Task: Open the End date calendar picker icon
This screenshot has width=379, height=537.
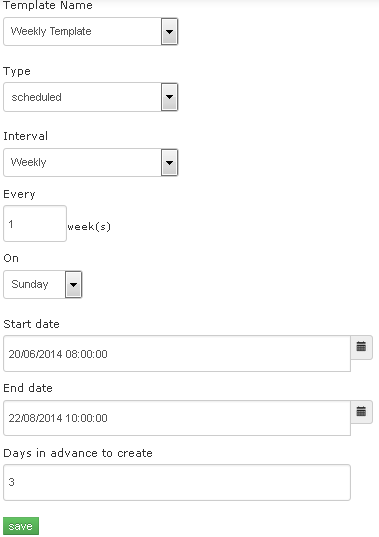Action: click(x=361, y=412)
